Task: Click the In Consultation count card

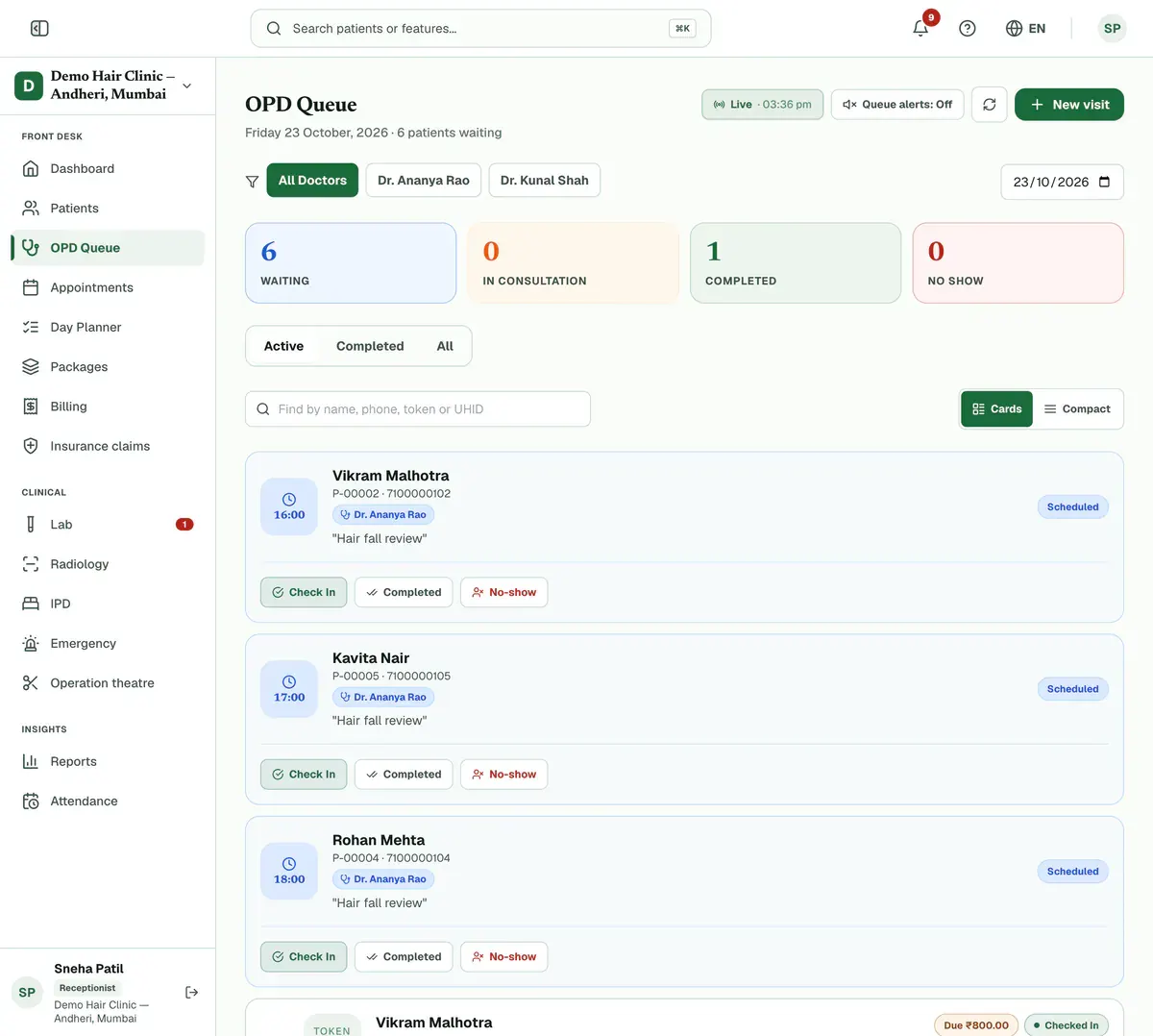Action: (x=573, y=263)
